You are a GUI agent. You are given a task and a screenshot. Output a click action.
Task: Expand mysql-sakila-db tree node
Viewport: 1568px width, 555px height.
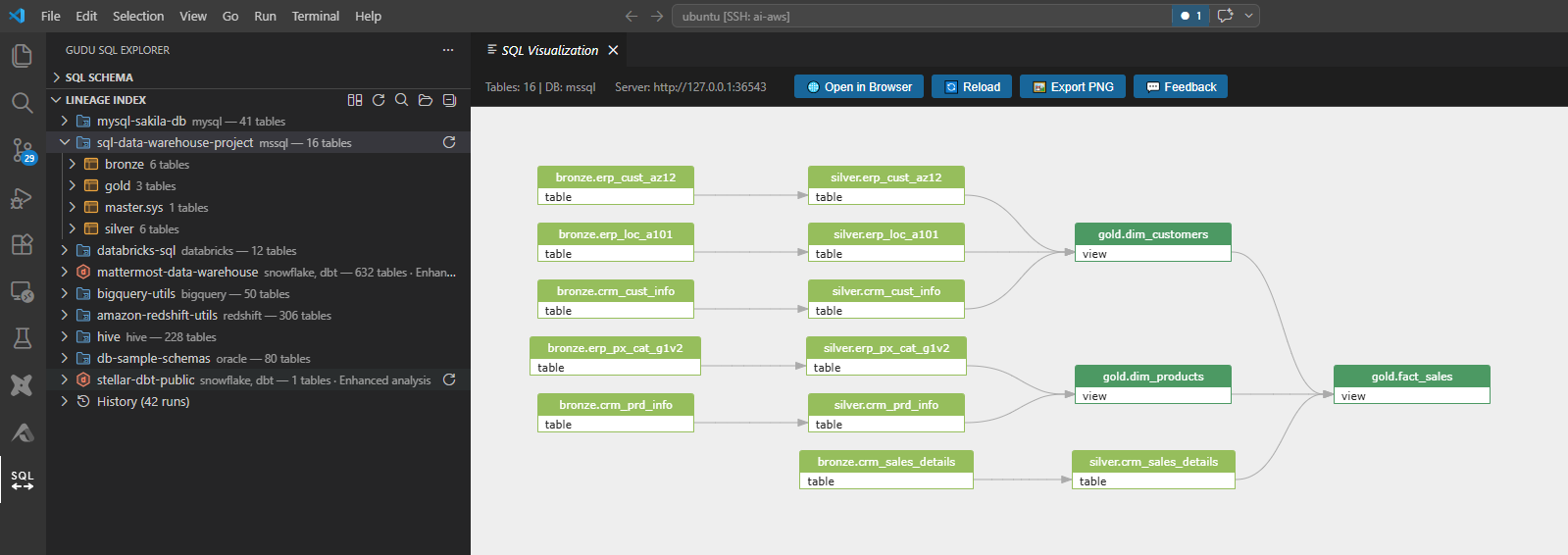(65, 121)
